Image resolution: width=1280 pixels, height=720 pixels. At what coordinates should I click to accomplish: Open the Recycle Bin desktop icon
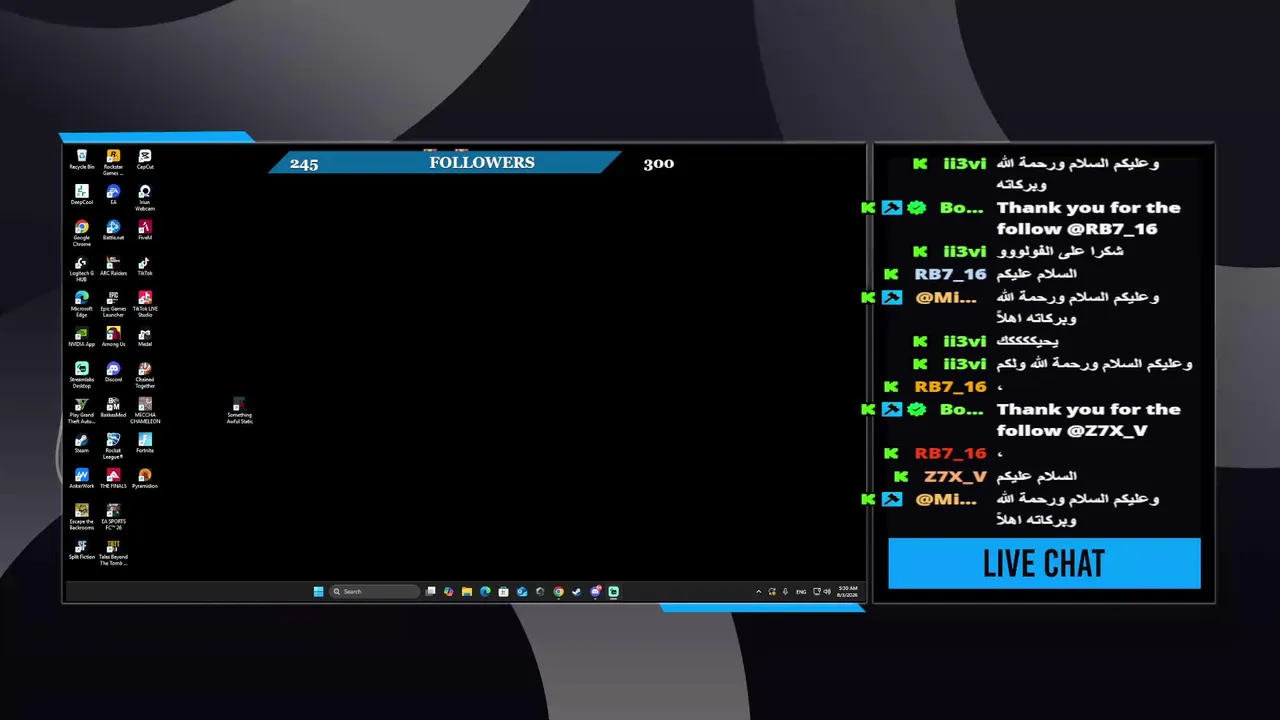82,159
